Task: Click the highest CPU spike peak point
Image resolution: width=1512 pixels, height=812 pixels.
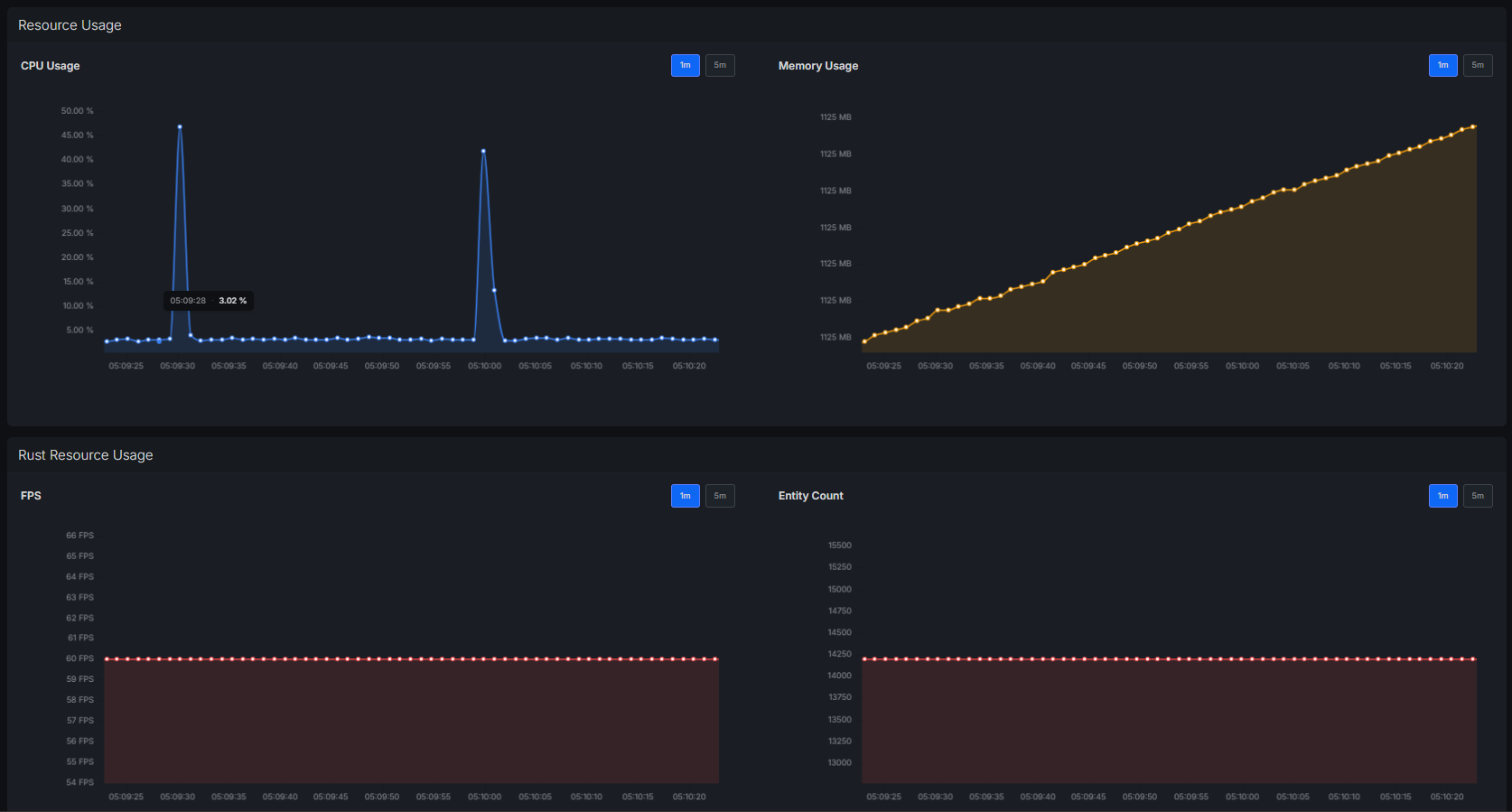Action: click(180, 127)
